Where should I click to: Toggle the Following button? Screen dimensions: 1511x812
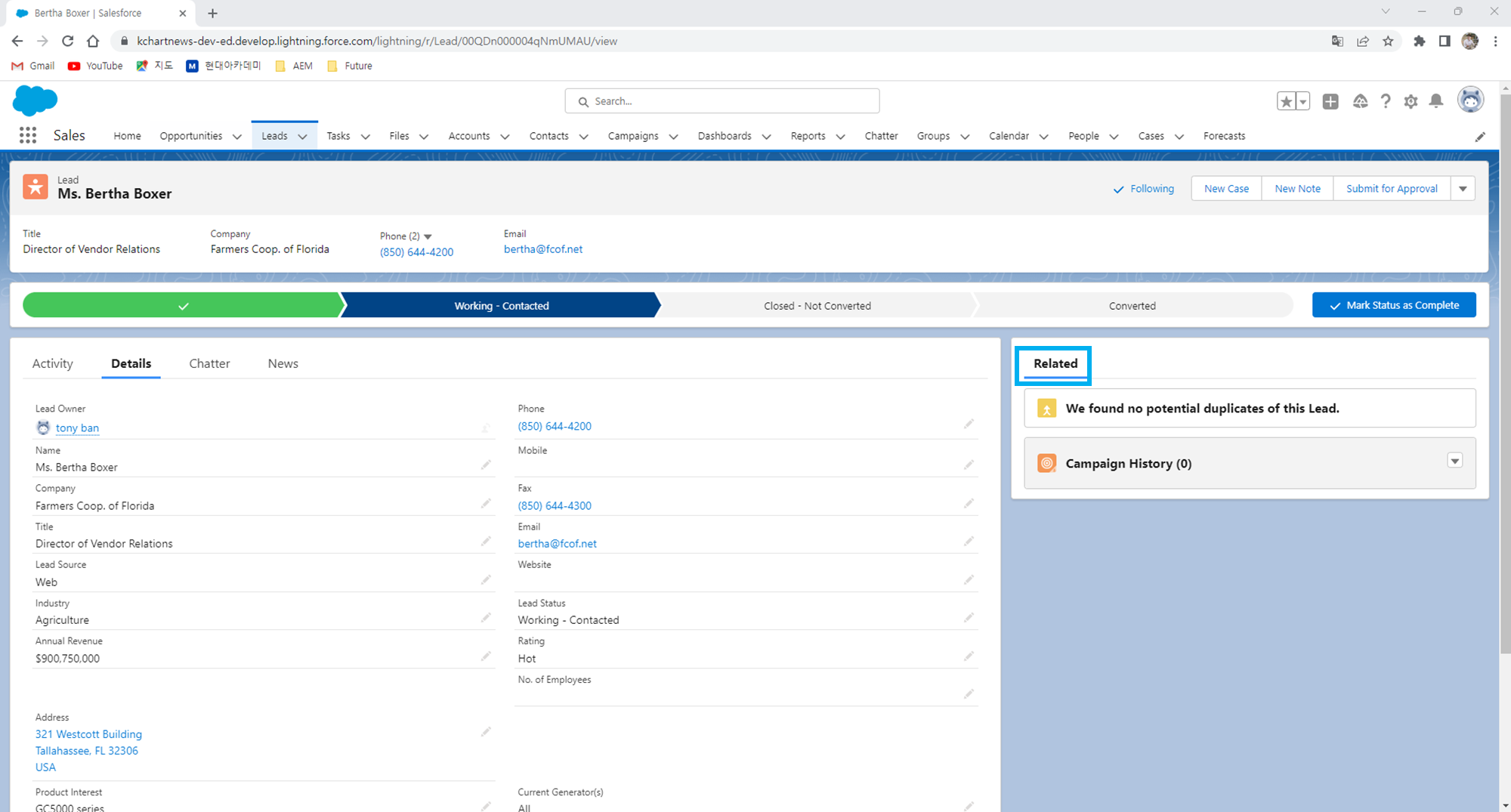[x=1144, y=189]
